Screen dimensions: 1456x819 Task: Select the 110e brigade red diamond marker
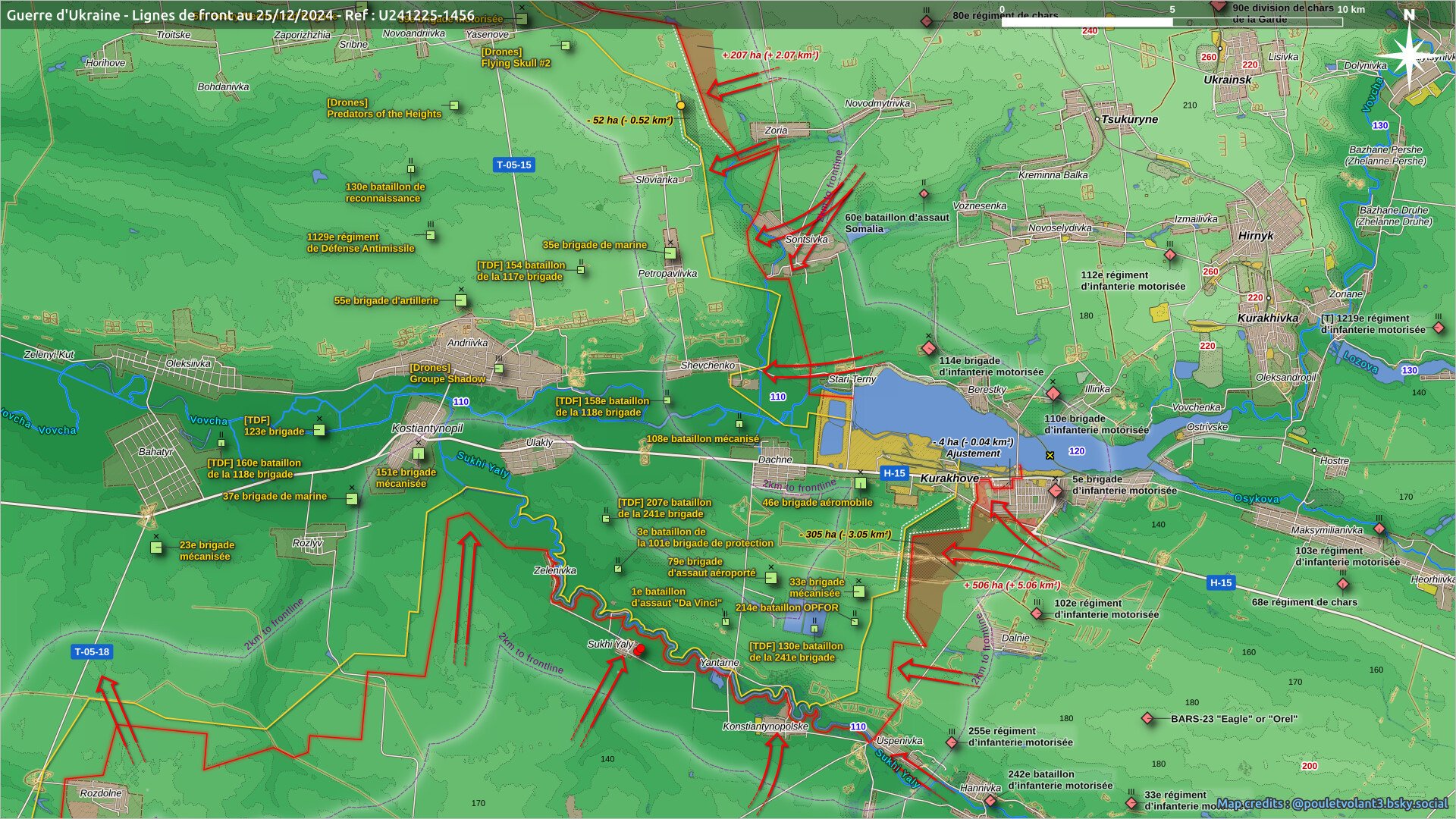point(1053,394)
